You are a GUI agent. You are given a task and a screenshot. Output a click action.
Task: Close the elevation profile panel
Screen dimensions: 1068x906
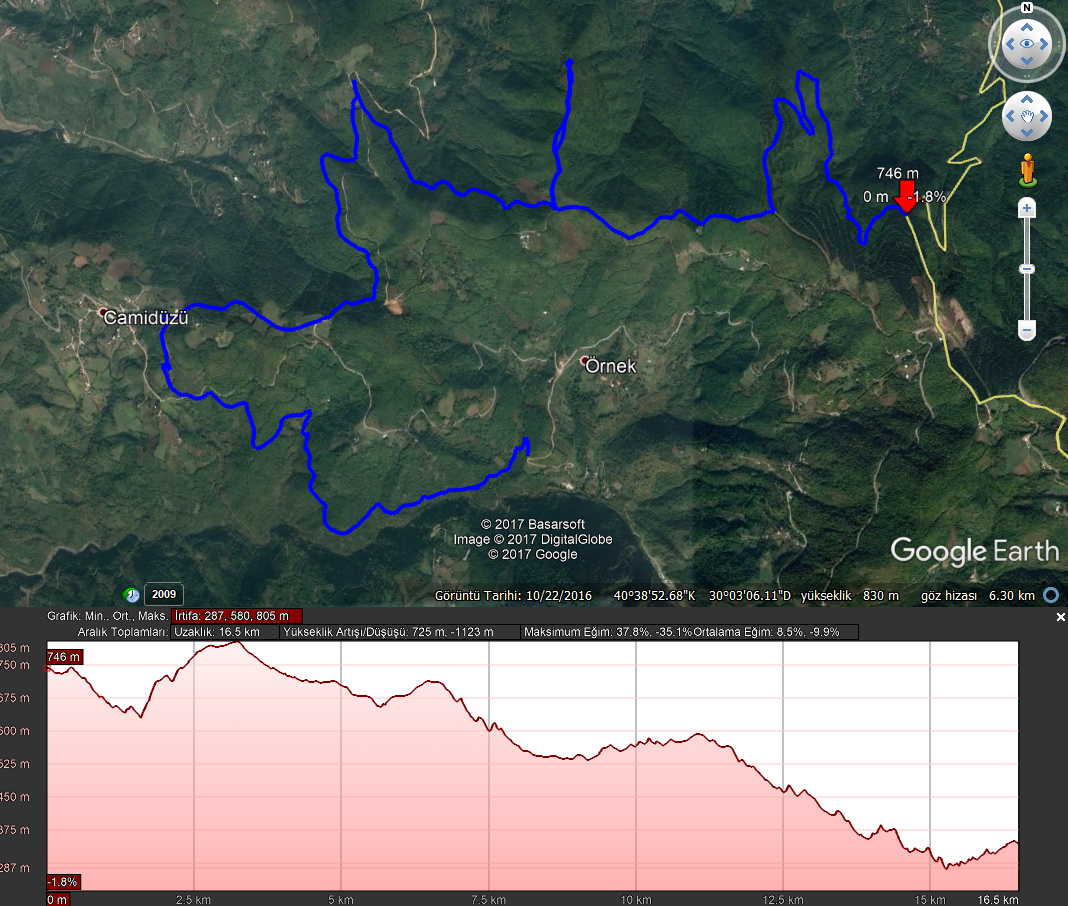coord(1061,618)
